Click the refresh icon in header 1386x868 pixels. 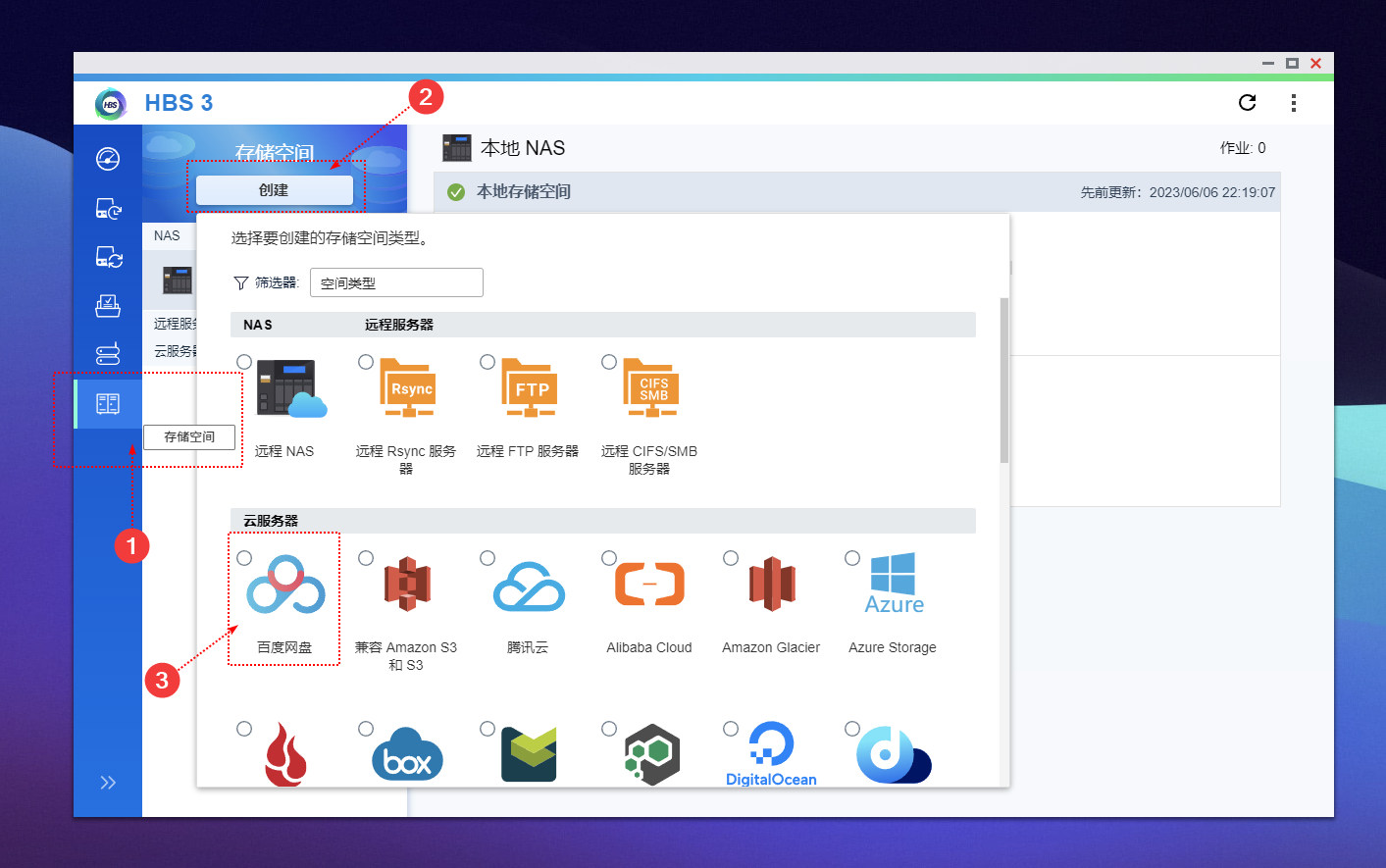point(1247,103)
